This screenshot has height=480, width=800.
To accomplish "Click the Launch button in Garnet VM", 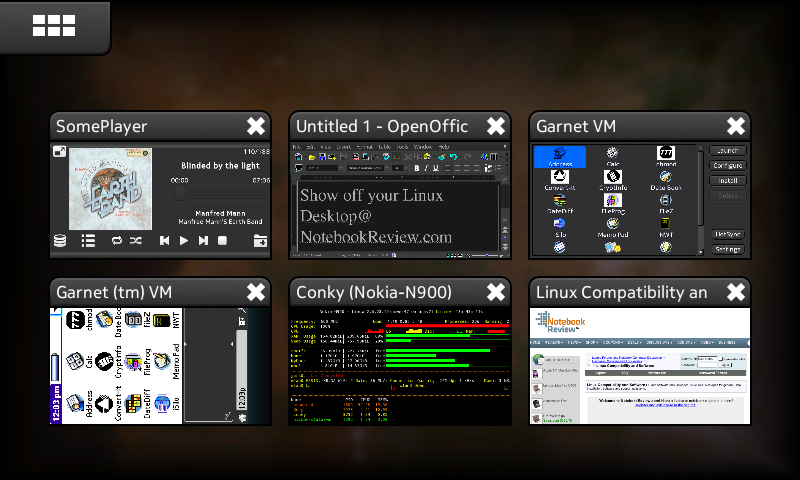I will click(x=728, y=150).
